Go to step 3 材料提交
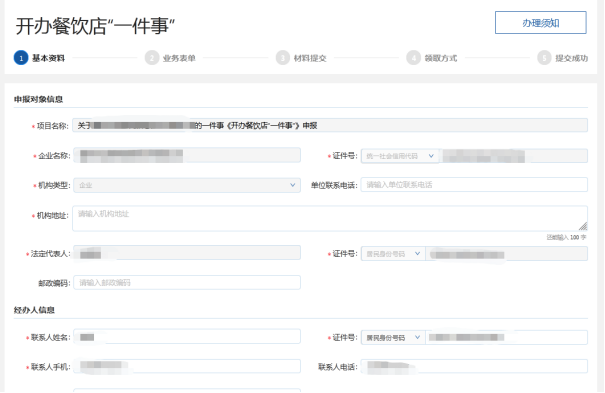605x393 pixels. tap(301, 58)
